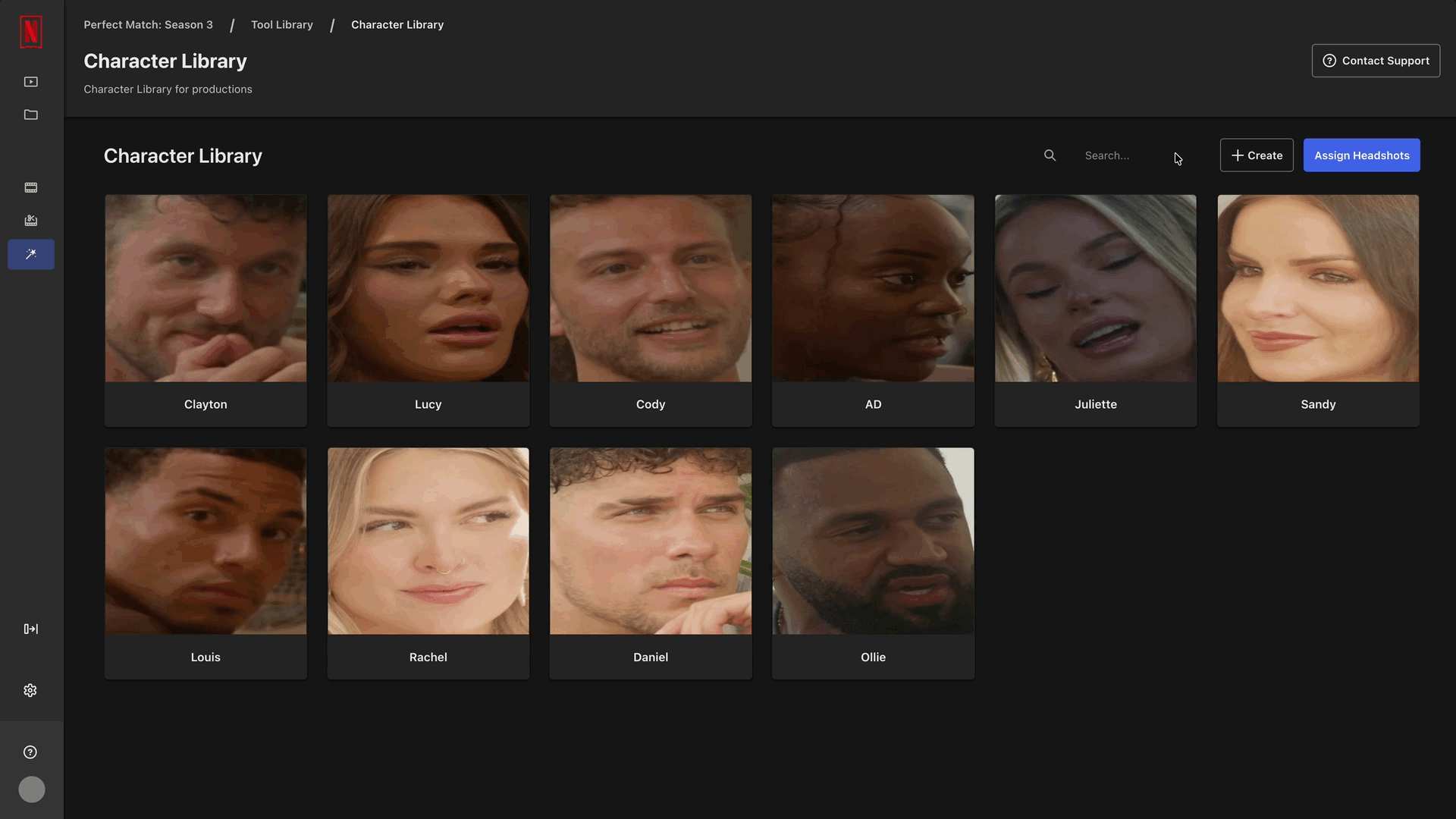Click the help question mark icon
1456x819 pixels.
point(30,752)
